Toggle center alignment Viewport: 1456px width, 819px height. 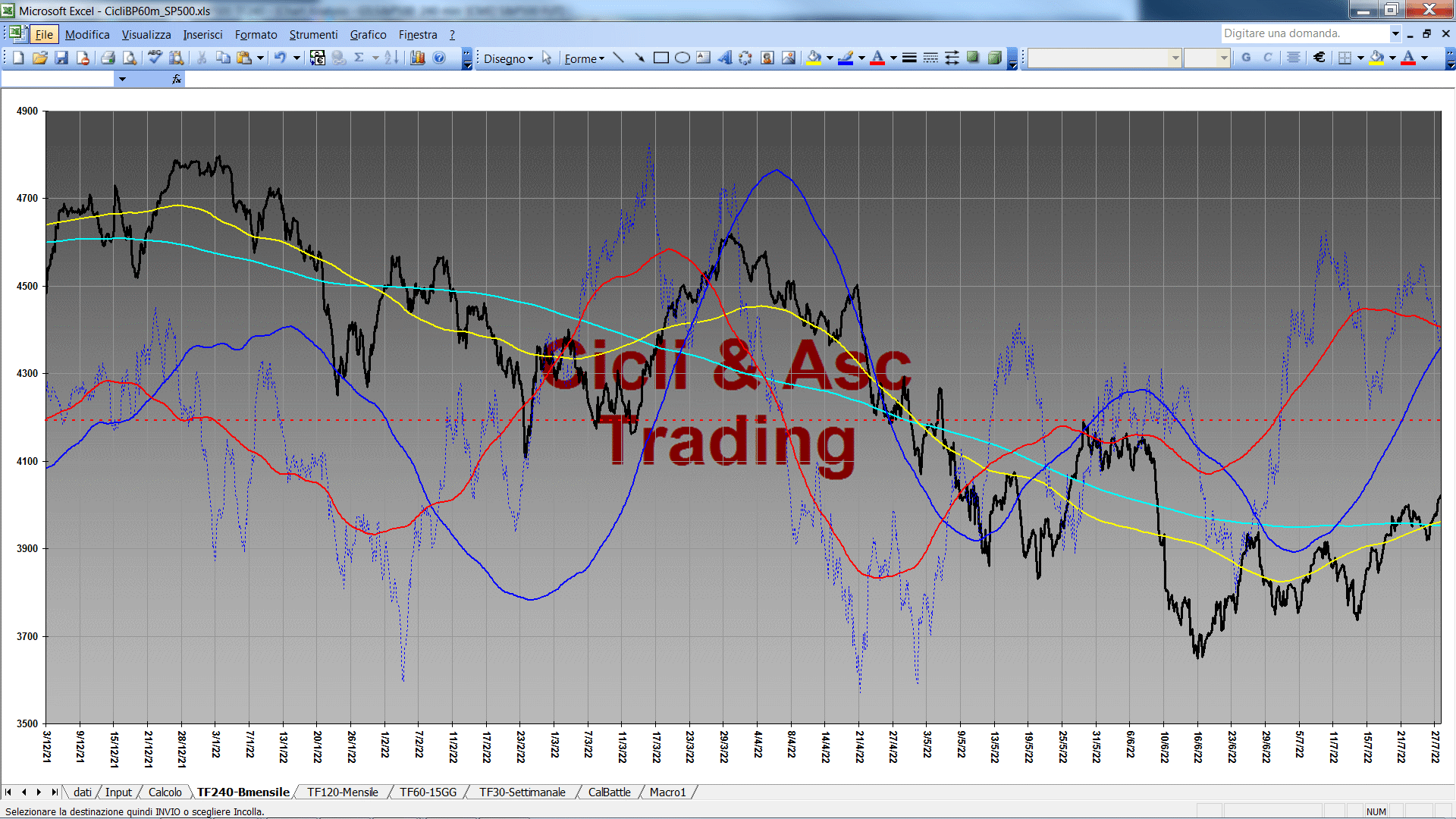point(1294,58)
